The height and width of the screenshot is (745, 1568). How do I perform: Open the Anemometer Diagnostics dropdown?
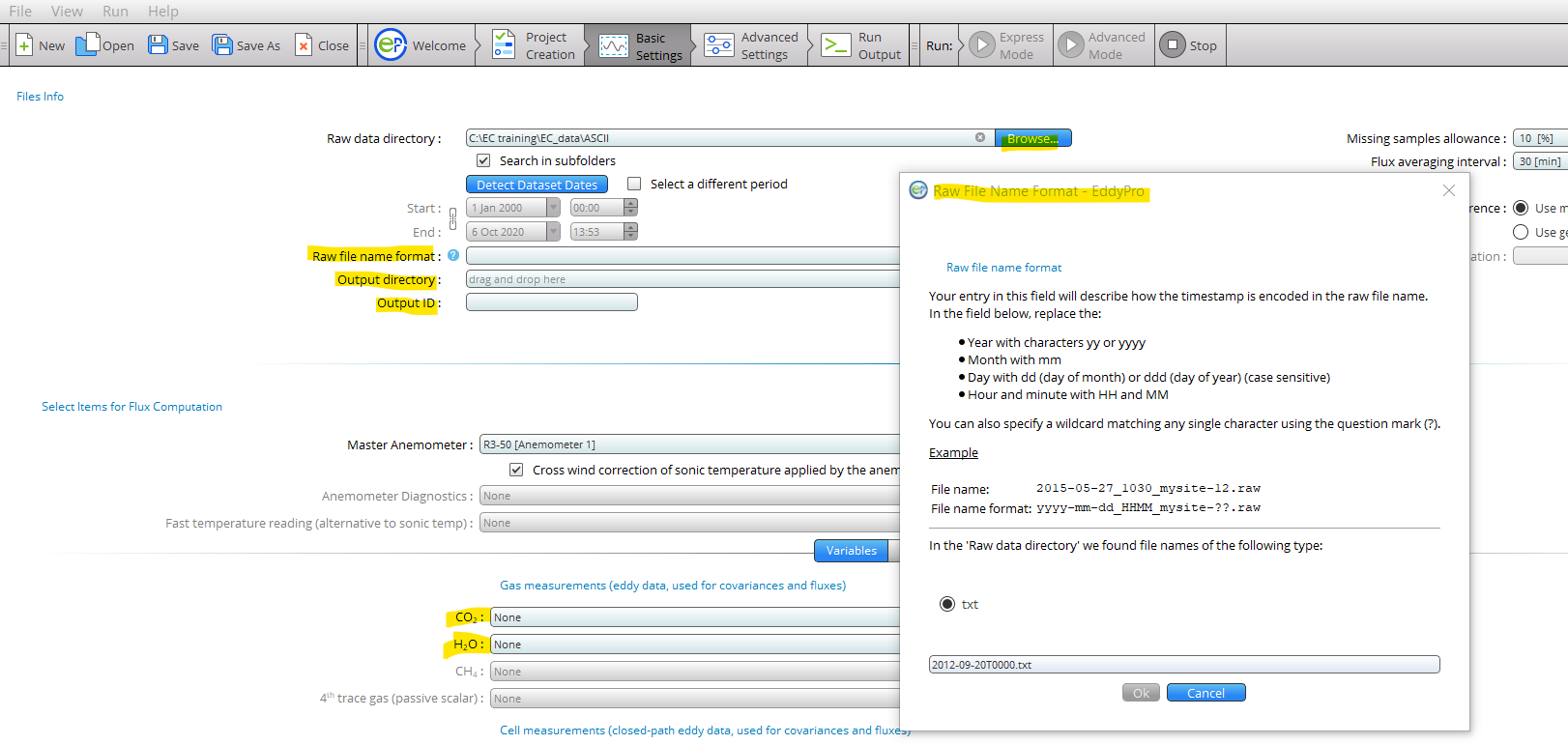pos(689,496)
